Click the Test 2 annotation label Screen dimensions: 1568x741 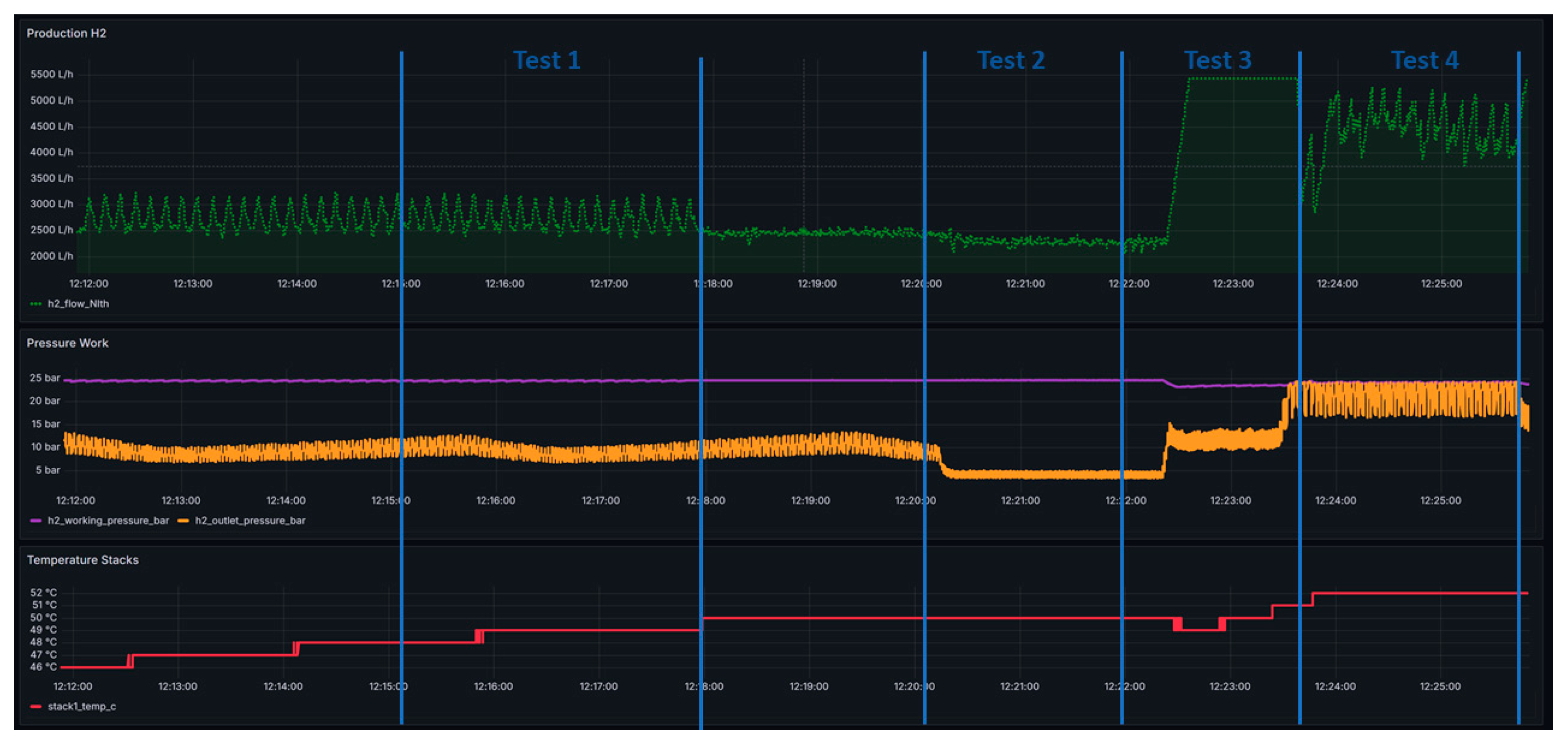point(1011,60)
